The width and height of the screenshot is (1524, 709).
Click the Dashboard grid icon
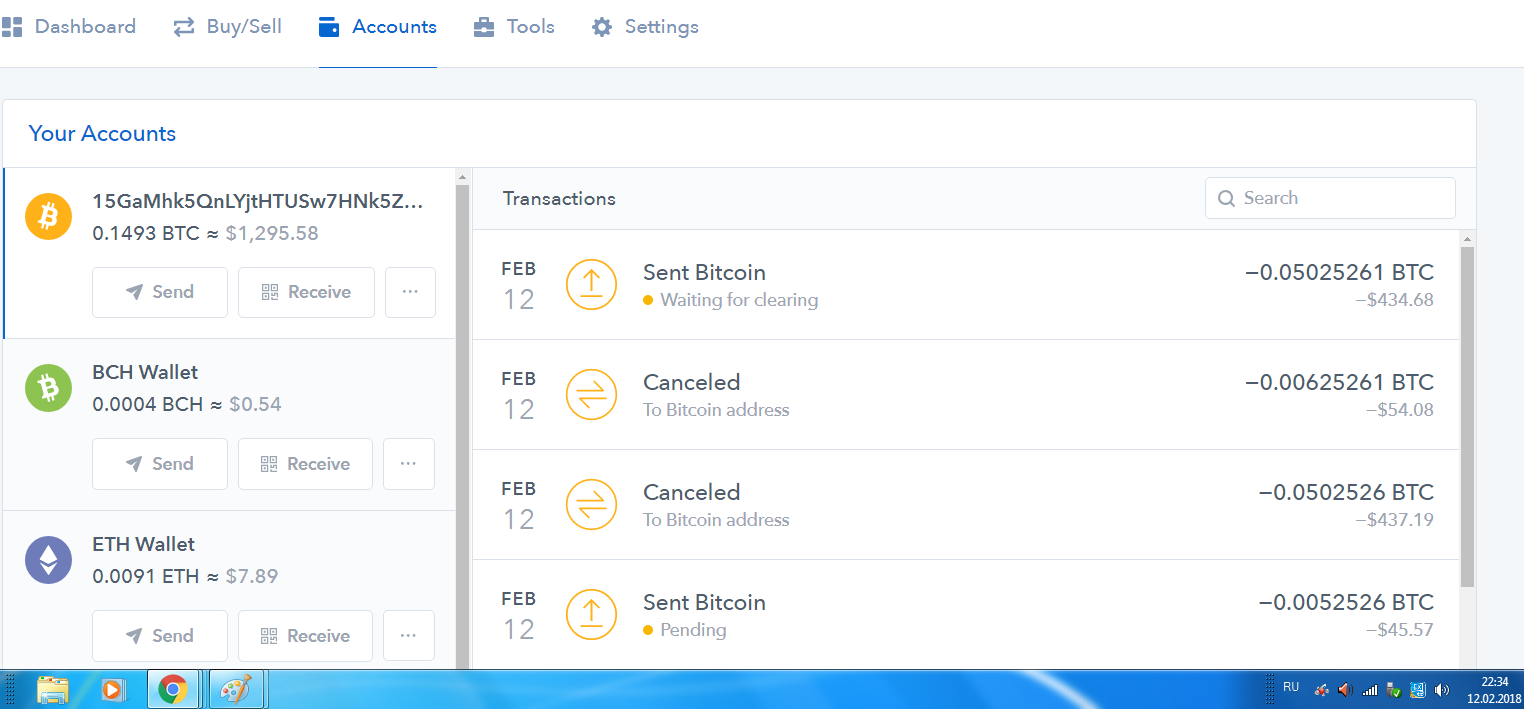click(x=12, y=27)
